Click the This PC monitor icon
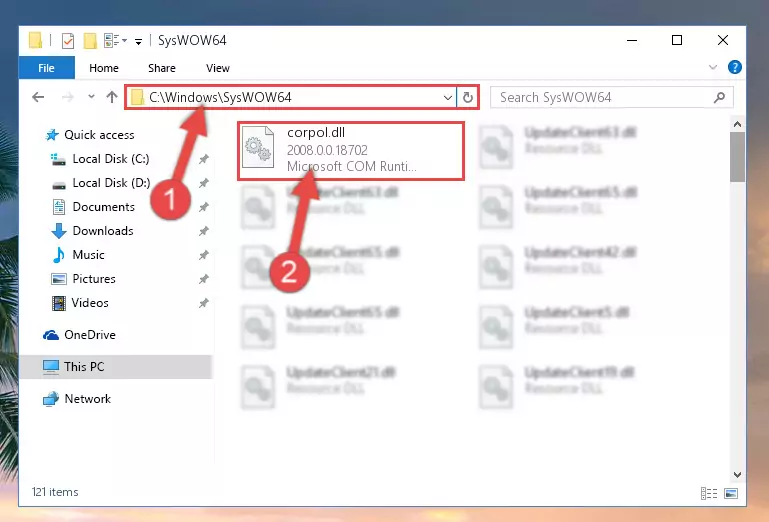The width and height of the screenshot is (769, 522). point(51,367)
